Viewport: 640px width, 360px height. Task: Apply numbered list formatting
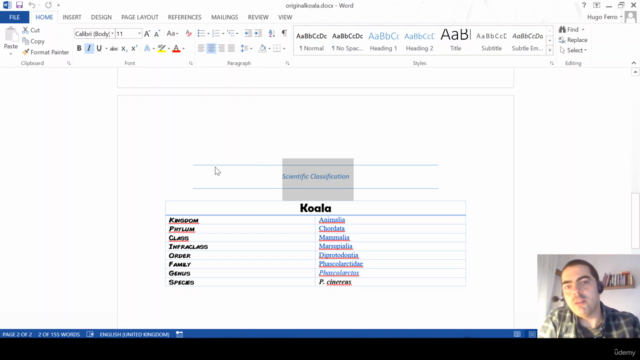click(x=216, y=33)
